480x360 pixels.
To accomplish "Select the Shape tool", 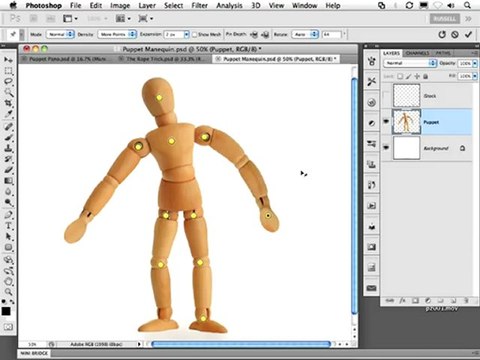I will pyautogui.click(x=8, y=247).
